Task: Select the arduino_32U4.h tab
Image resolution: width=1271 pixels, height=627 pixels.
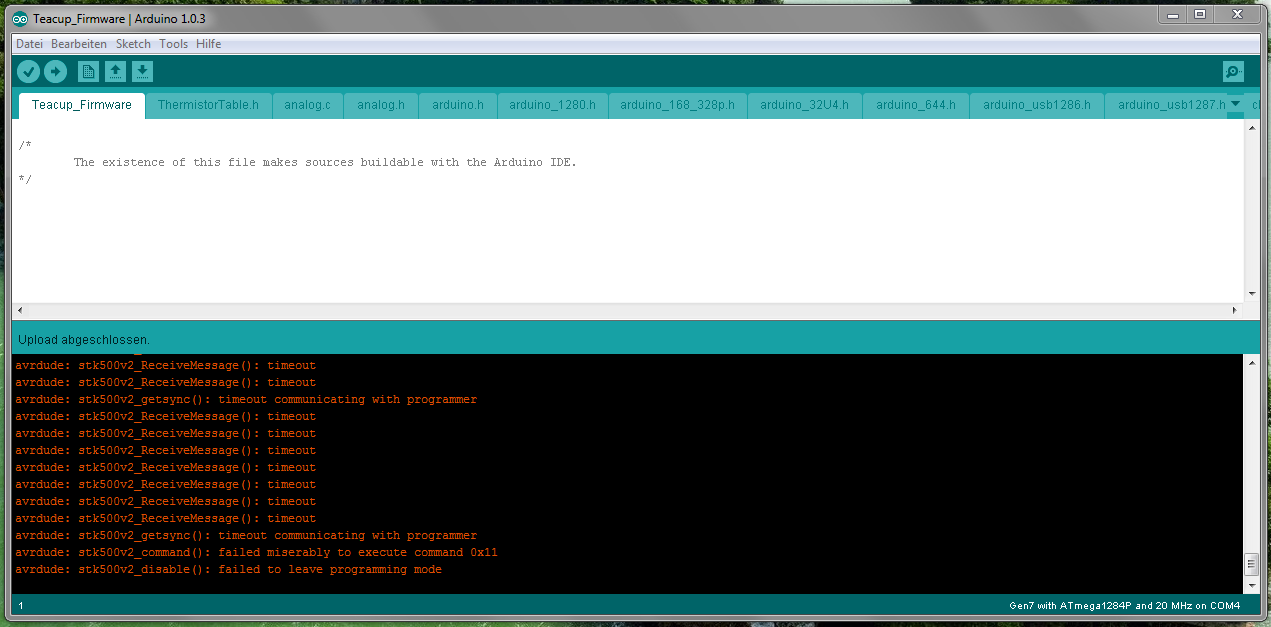Action: coord(804,105)
